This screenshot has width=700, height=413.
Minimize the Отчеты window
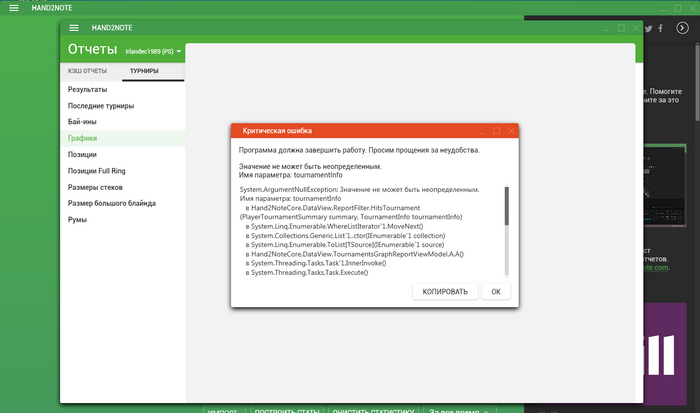(606, 28)
